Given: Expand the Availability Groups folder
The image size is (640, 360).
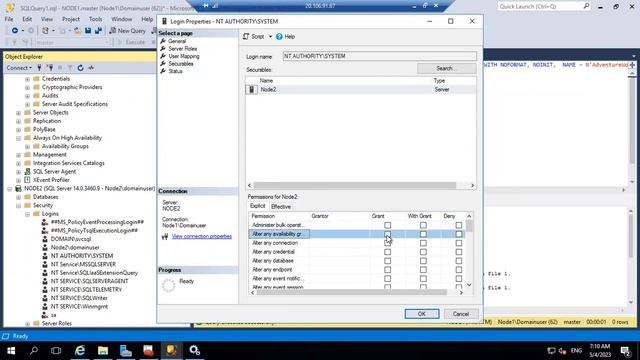Looking at the screenshot, I should pos(27,147).
